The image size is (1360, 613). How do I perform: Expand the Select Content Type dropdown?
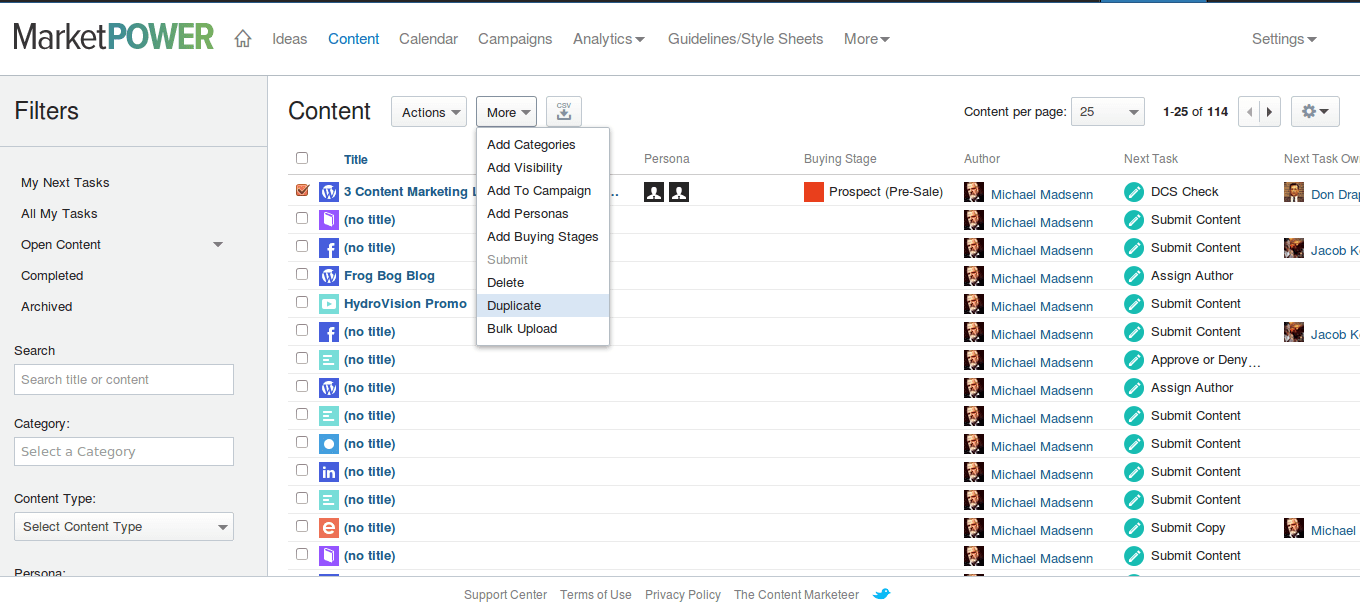[124, 527]
